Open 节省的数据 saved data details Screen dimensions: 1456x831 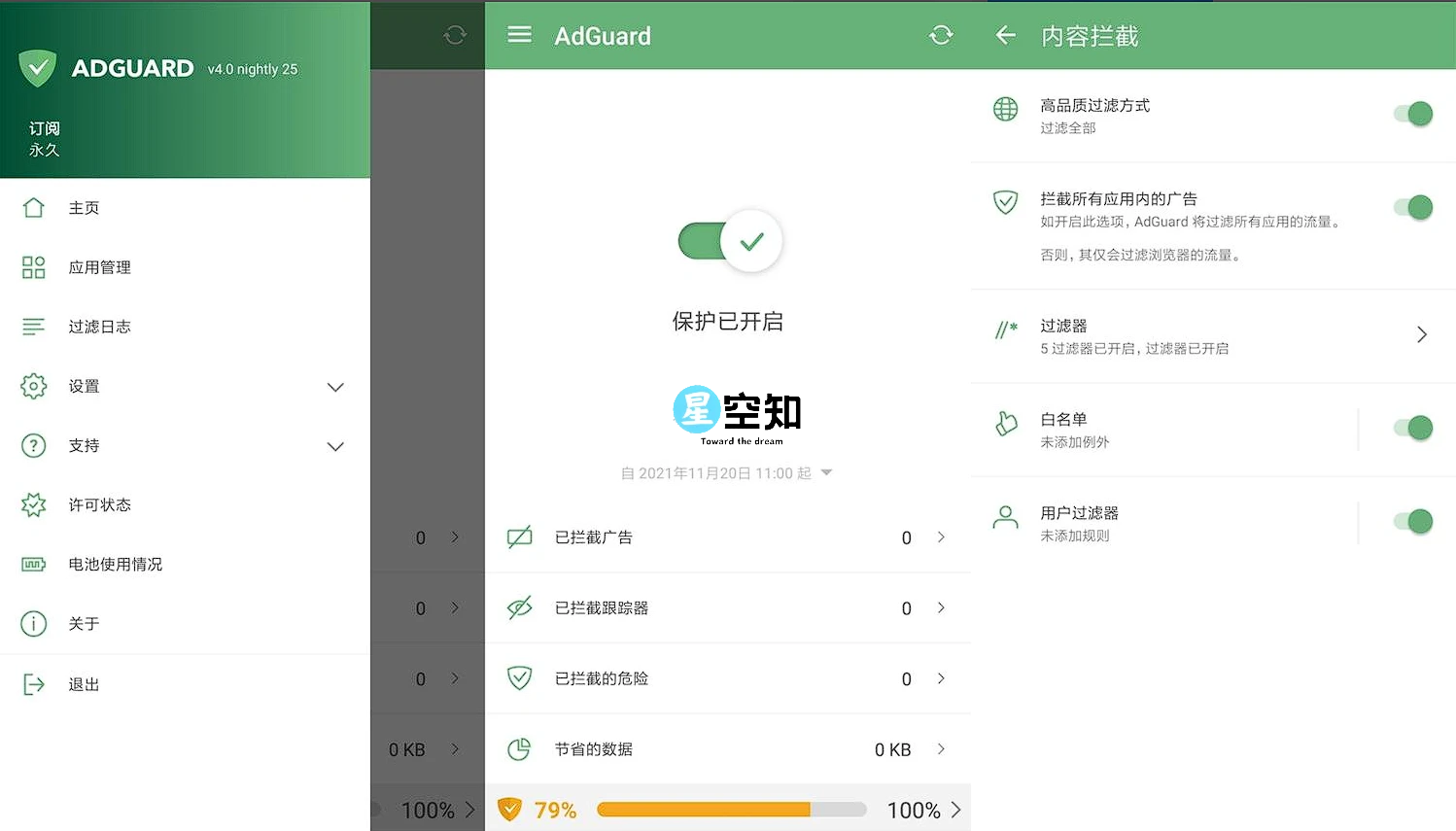(729, 748)
